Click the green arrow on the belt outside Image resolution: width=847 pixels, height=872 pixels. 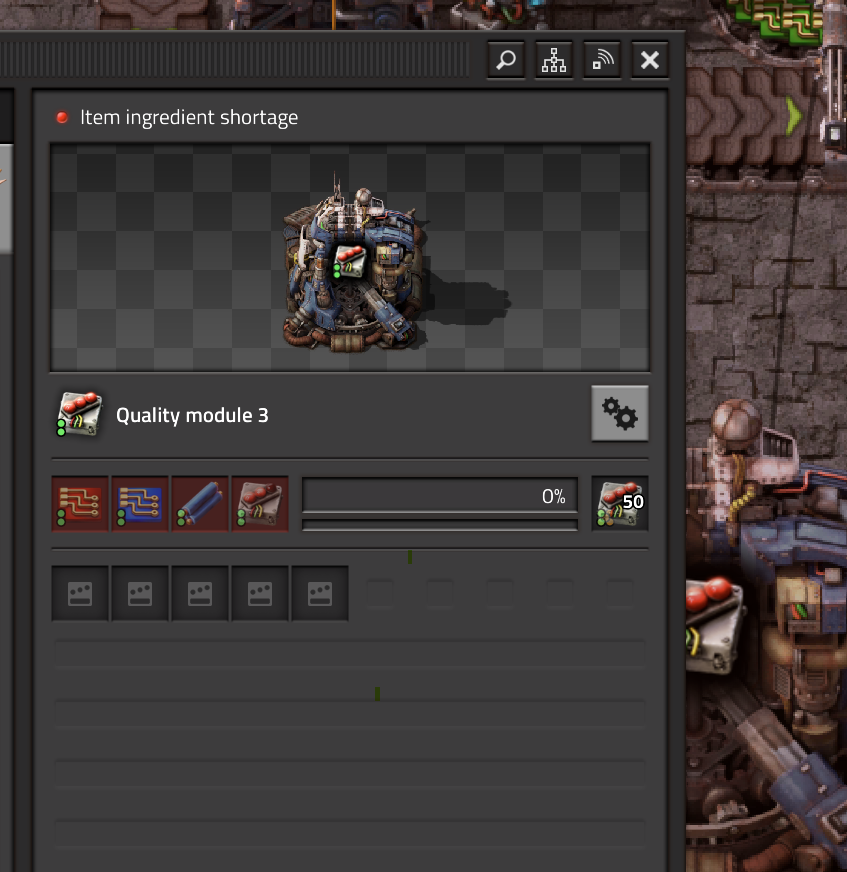pos(794,116)
